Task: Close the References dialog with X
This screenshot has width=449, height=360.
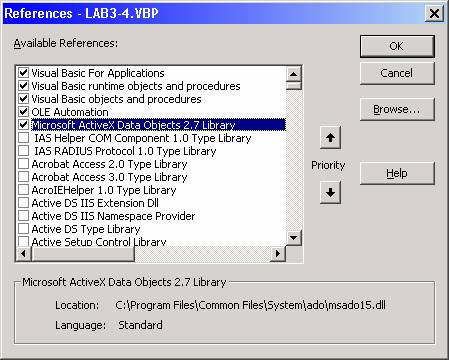Action: click(434, 14)
